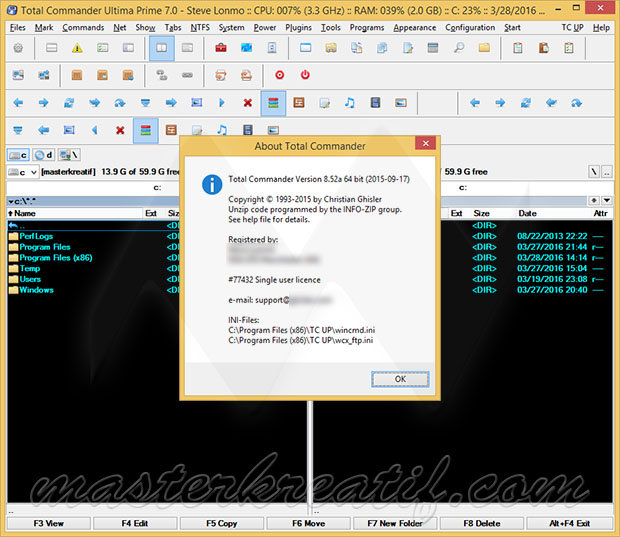Click the clipboard with green checklist icon

569,48
